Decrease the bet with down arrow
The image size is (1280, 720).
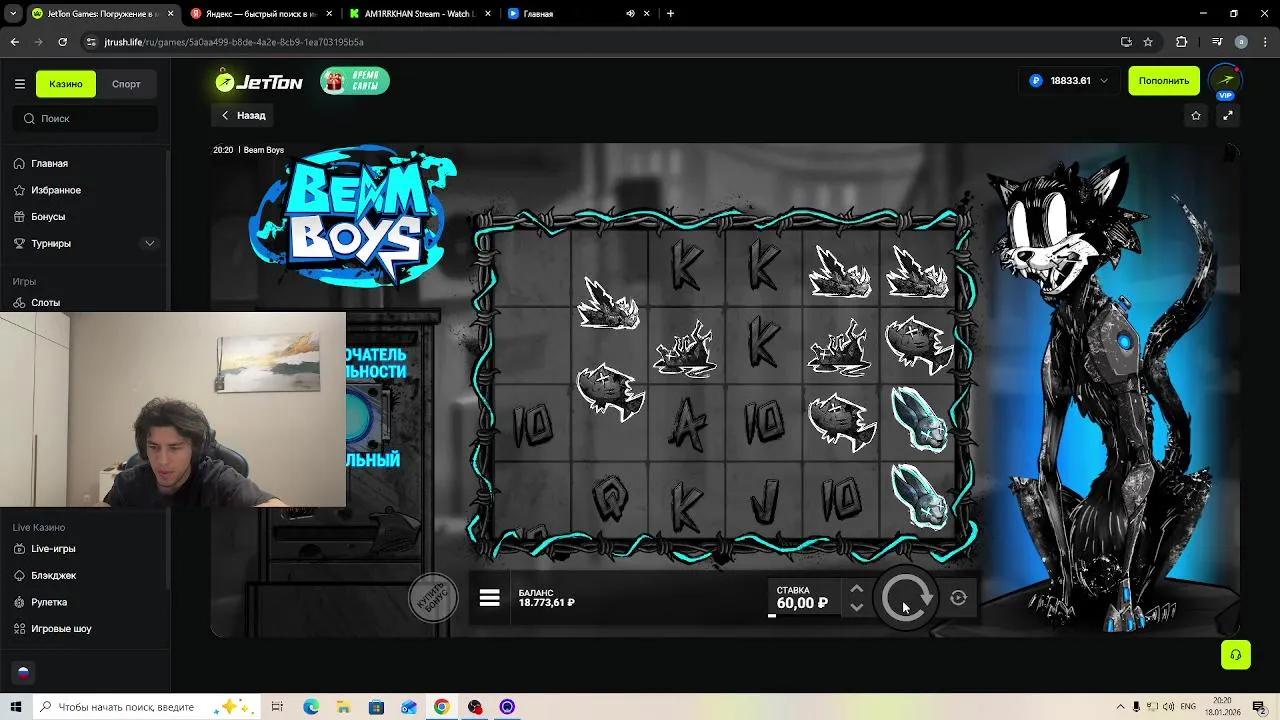point(856,607)
